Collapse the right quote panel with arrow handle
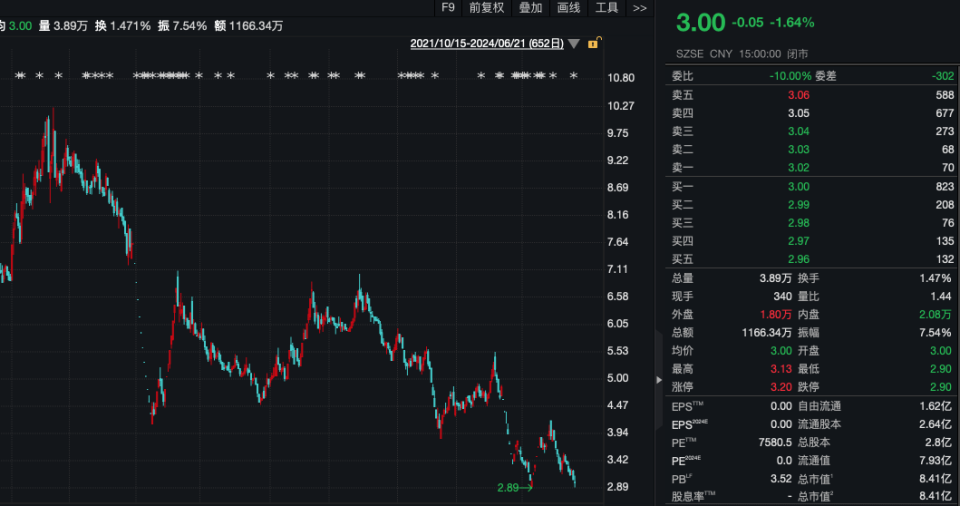This screenshot has width=960, height=506. 658,380
